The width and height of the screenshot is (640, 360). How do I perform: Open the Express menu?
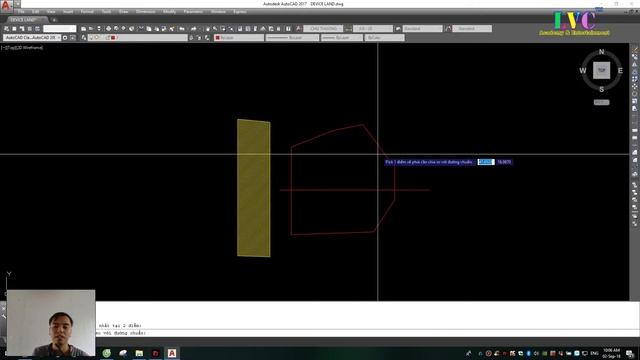coord(240,12)
